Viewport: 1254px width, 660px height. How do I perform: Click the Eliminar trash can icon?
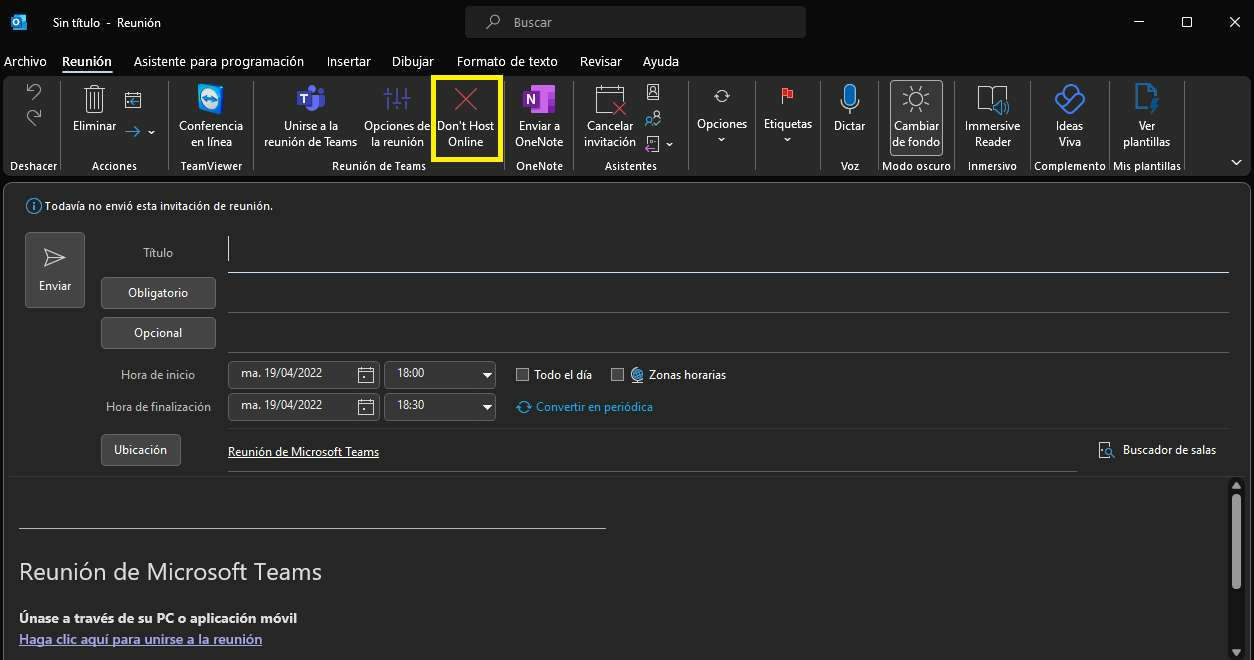94,99
